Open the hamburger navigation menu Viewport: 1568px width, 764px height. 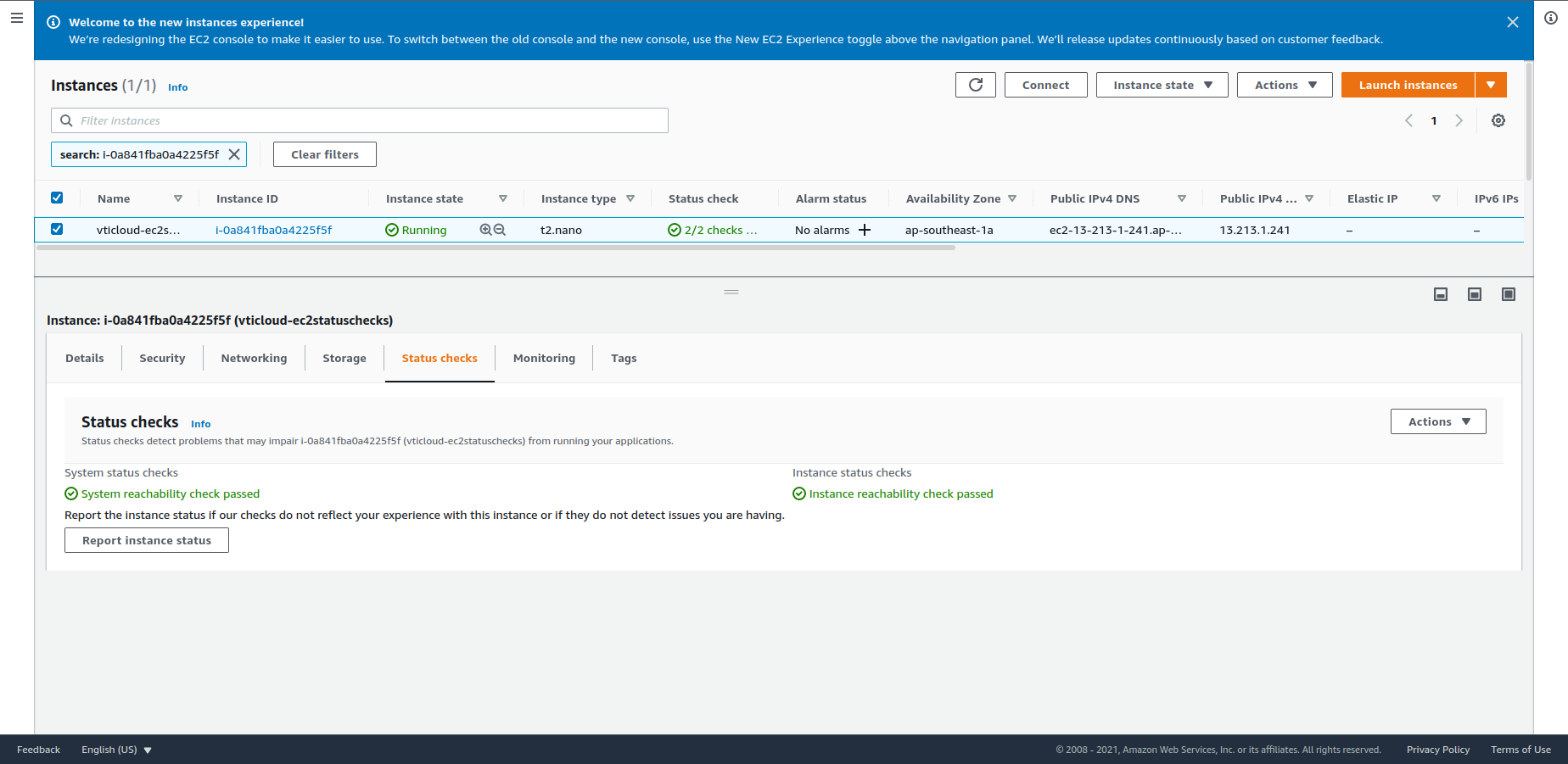coord(17,17)
